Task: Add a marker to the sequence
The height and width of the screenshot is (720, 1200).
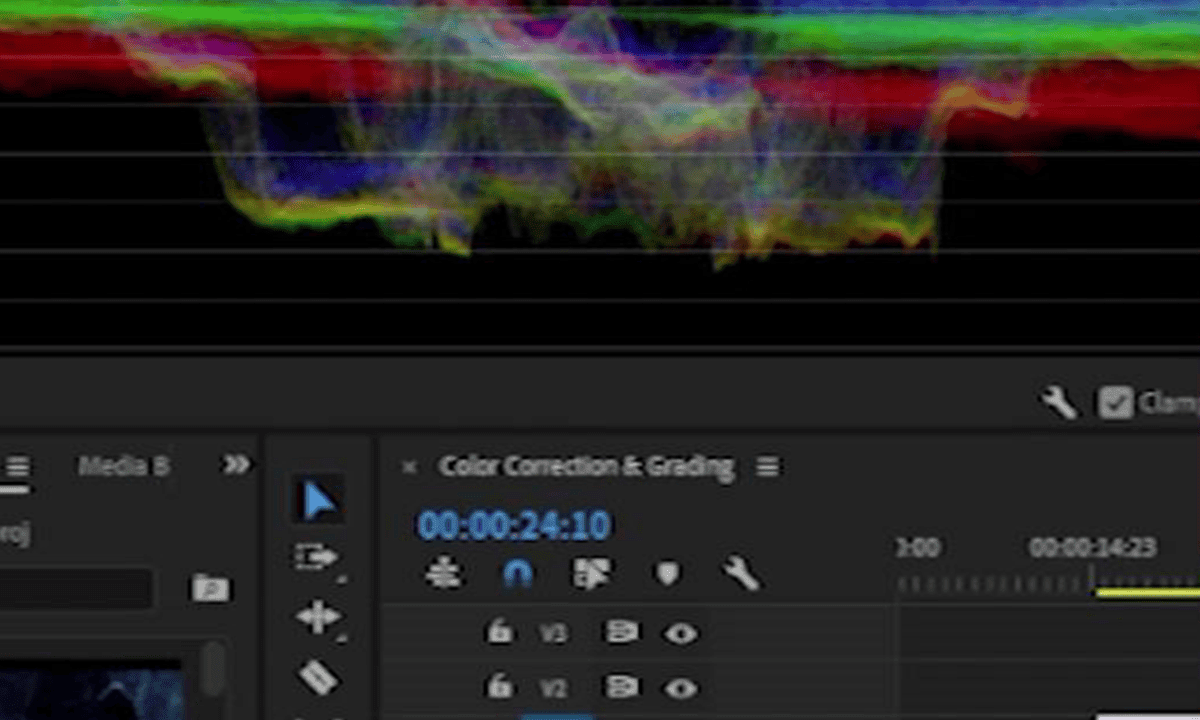Action: coord(667,573)
